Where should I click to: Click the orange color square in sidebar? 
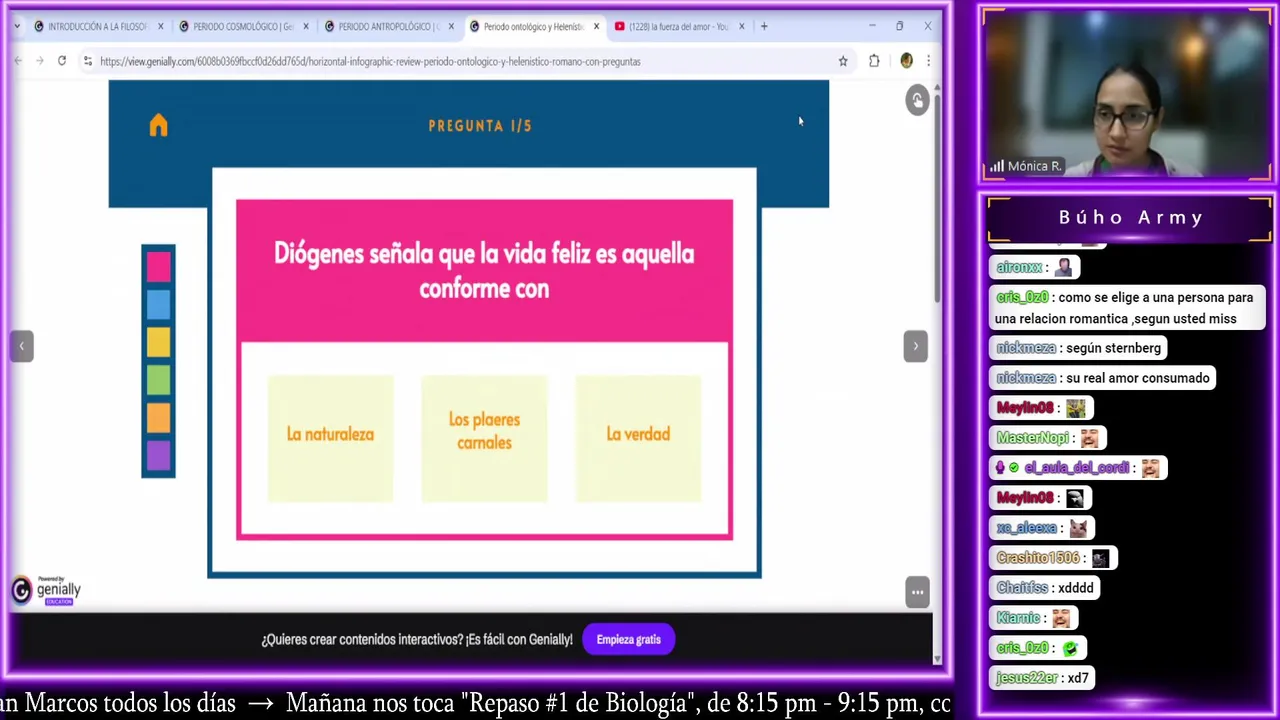click(158, 418)
